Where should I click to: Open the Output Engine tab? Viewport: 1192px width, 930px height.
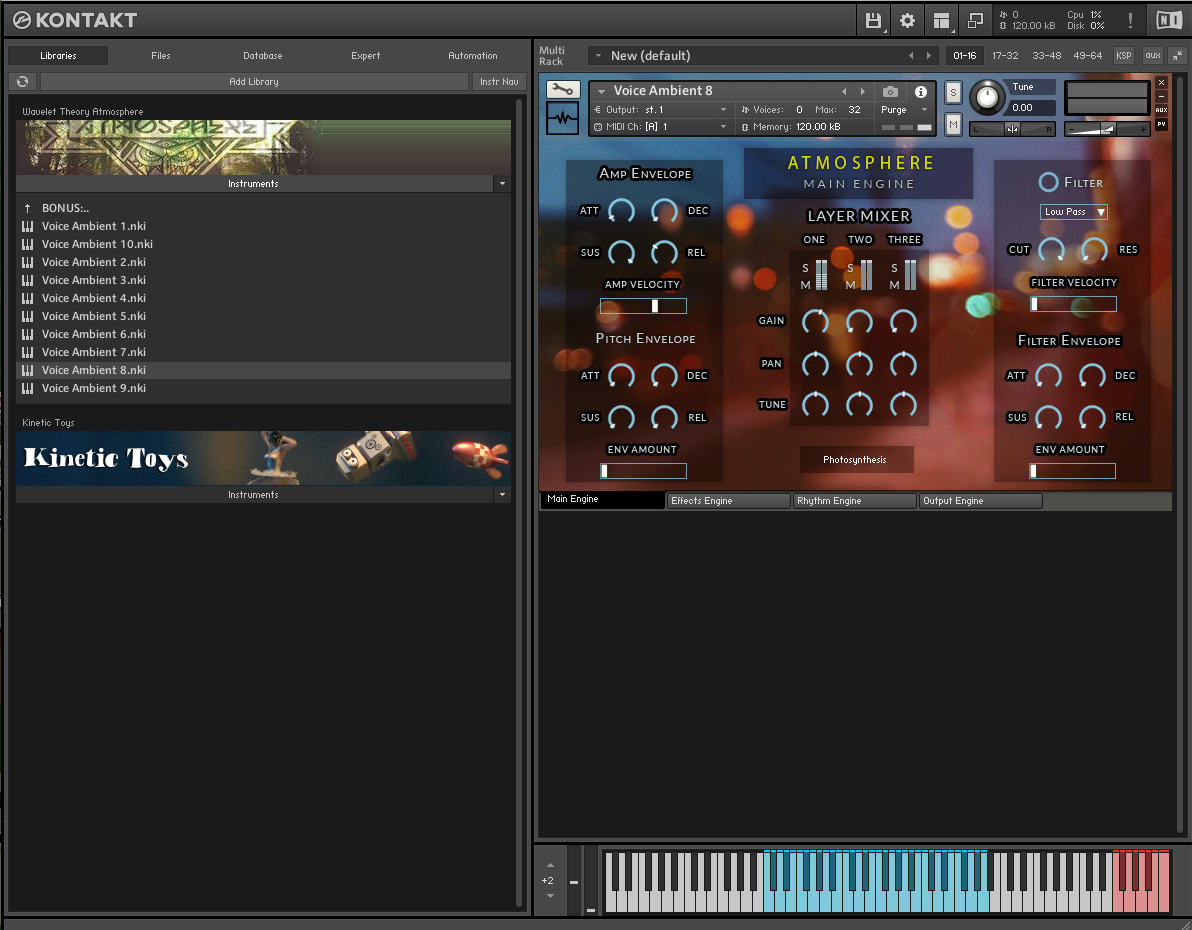[x=980, y=500]
